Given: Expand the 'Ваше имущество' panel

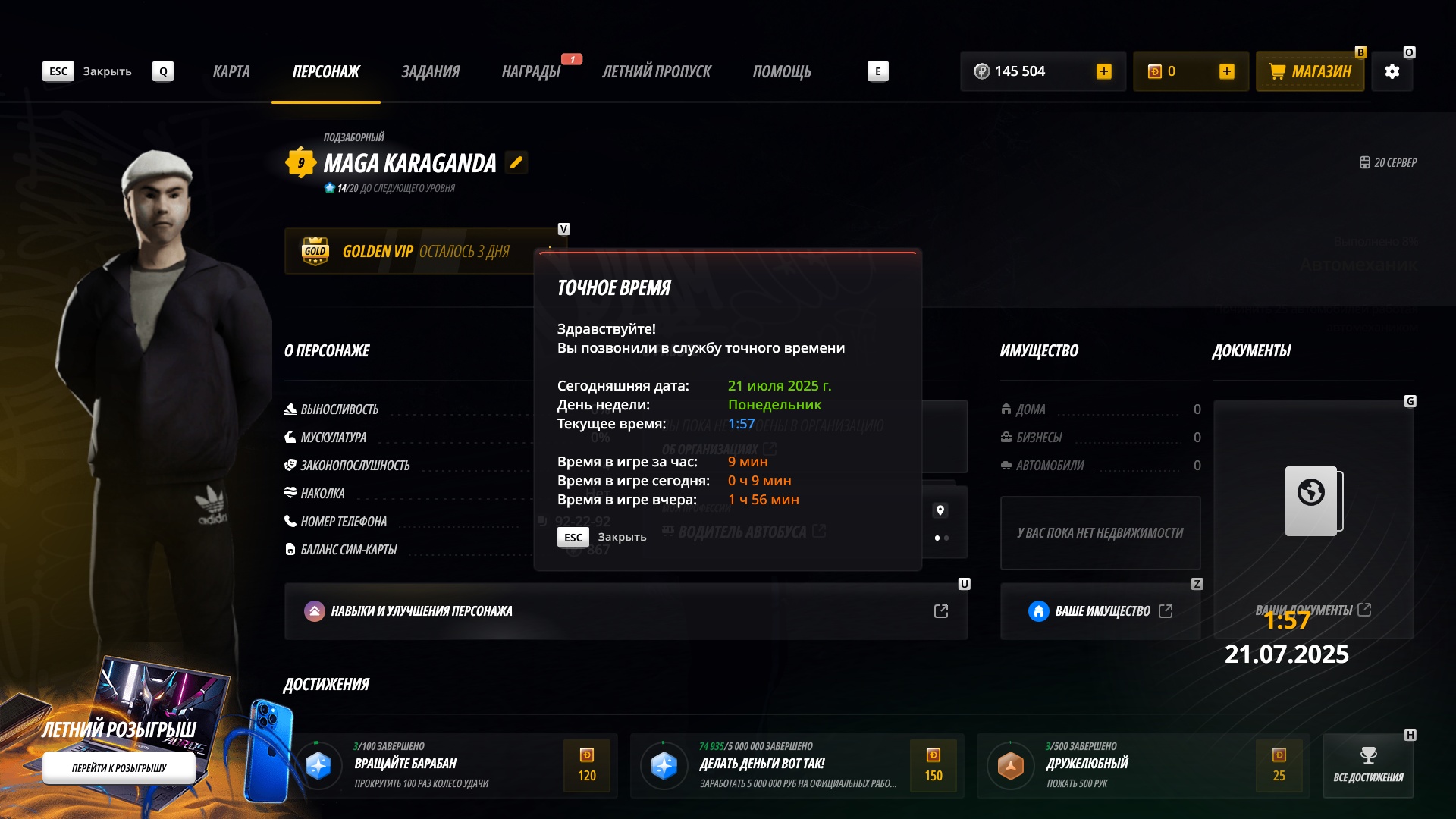Looking at the screenshot, I should [1100, 611].
